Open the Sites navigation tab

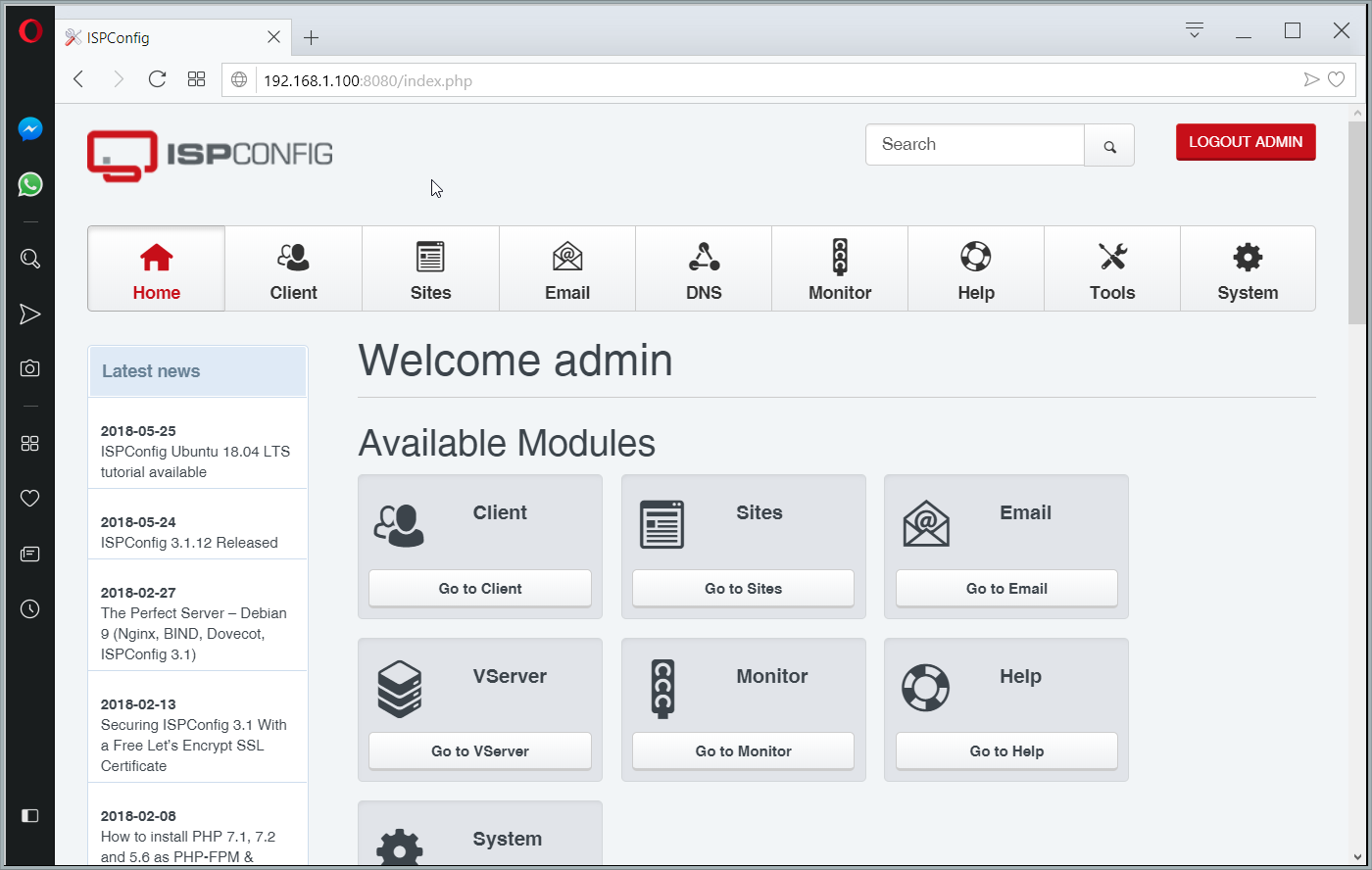[430, 268]
